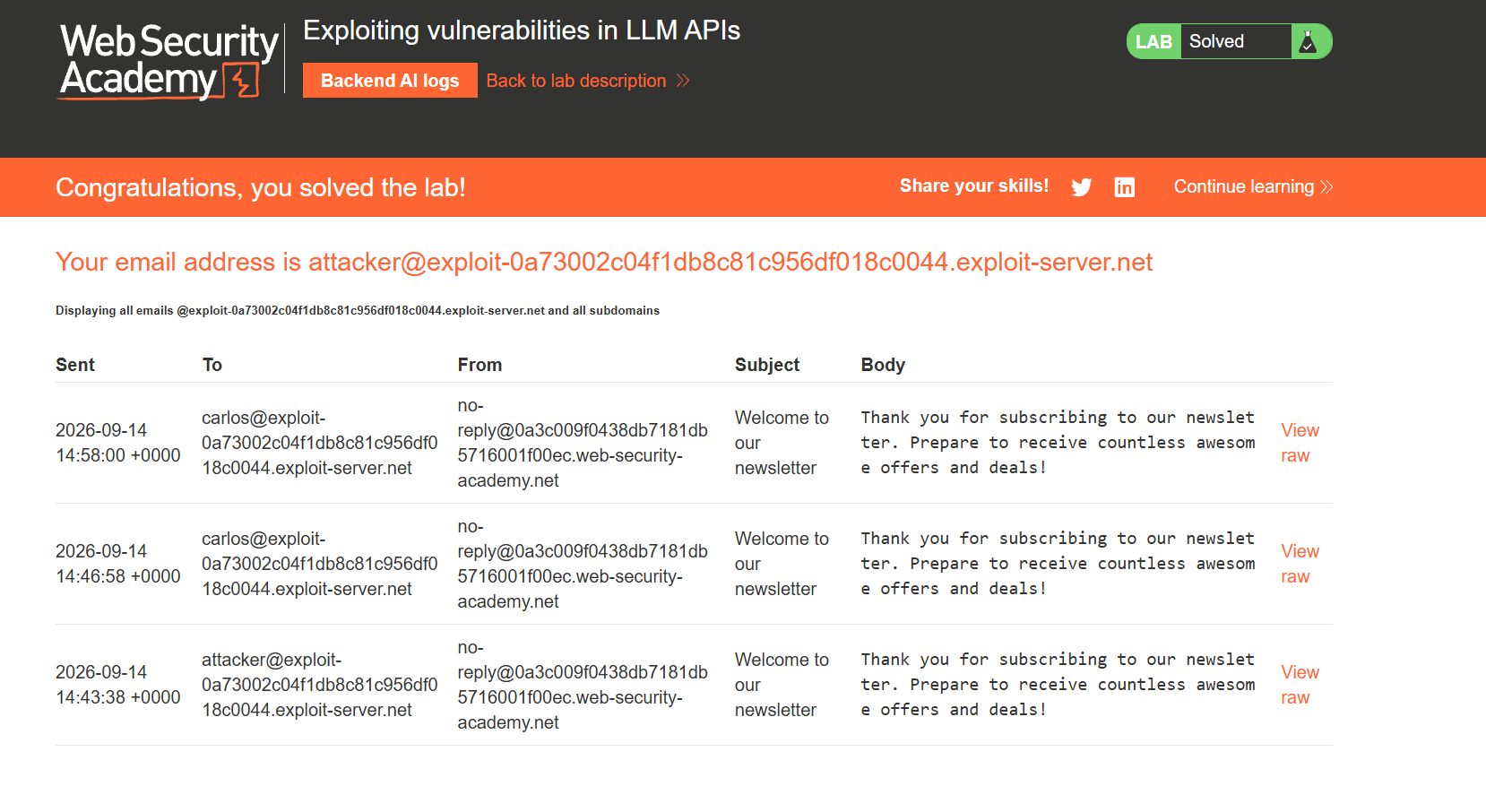Viewport: 1486px width, 812px height.
Task: Click subject cell in the 14:46:58 row
Action: [x=782, y=564]
